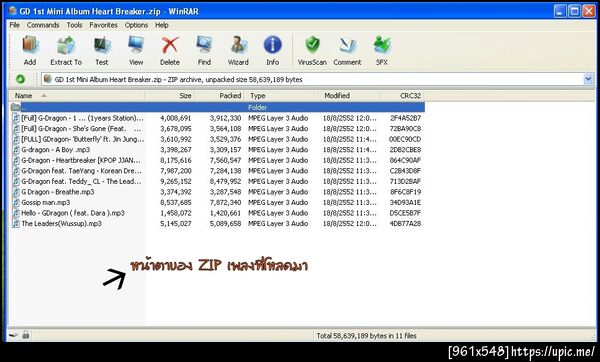Click folder icon of parent folder row
Viewport: 600px width, 362px height.
coord(15,107)
